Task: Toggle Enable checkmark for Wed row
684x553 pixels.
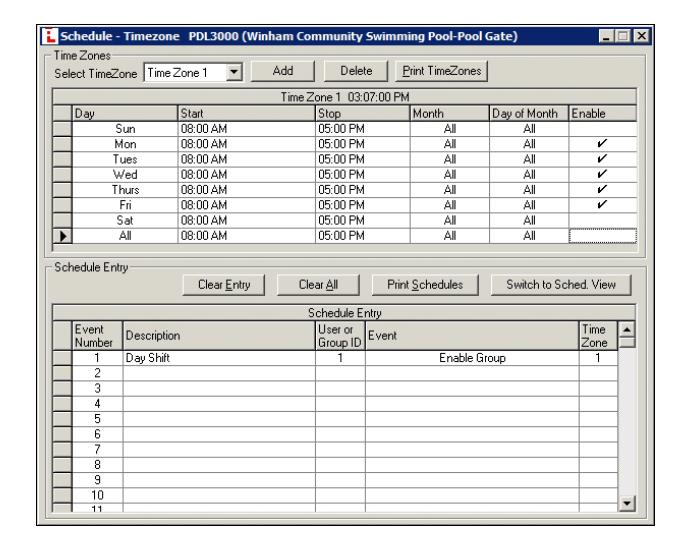Action: pos(602,174)
